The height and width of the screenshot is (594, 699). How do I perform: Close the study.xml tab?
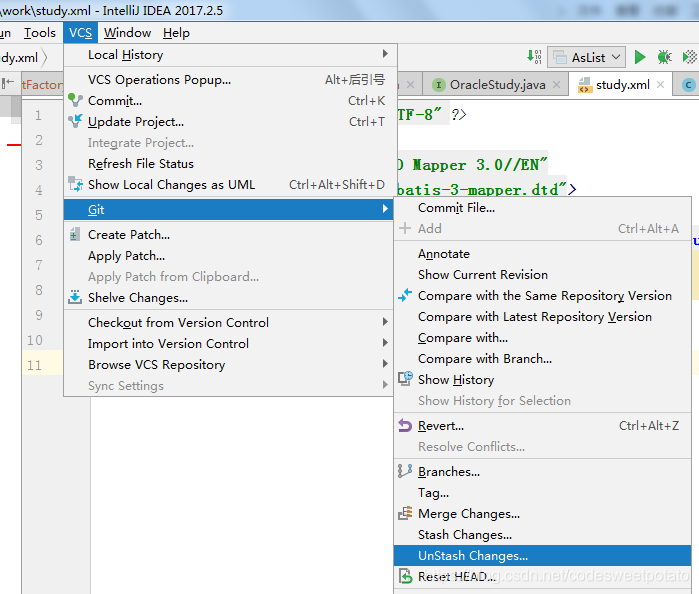pyautogui.click(x=661, y=84)
